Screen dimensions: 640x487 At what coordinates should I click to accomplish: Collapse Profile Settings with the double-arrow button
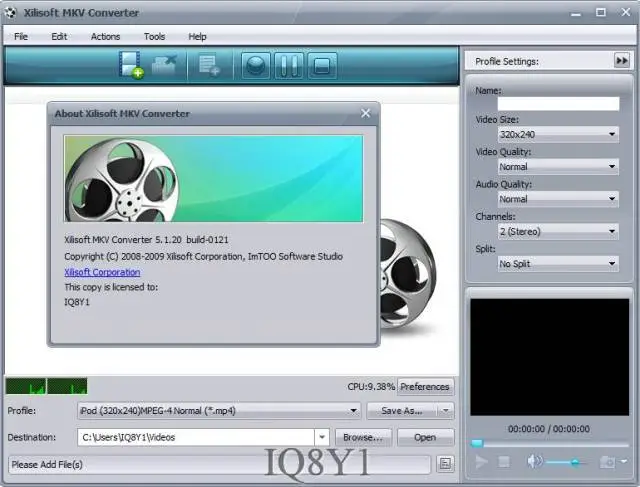[622, 61]
